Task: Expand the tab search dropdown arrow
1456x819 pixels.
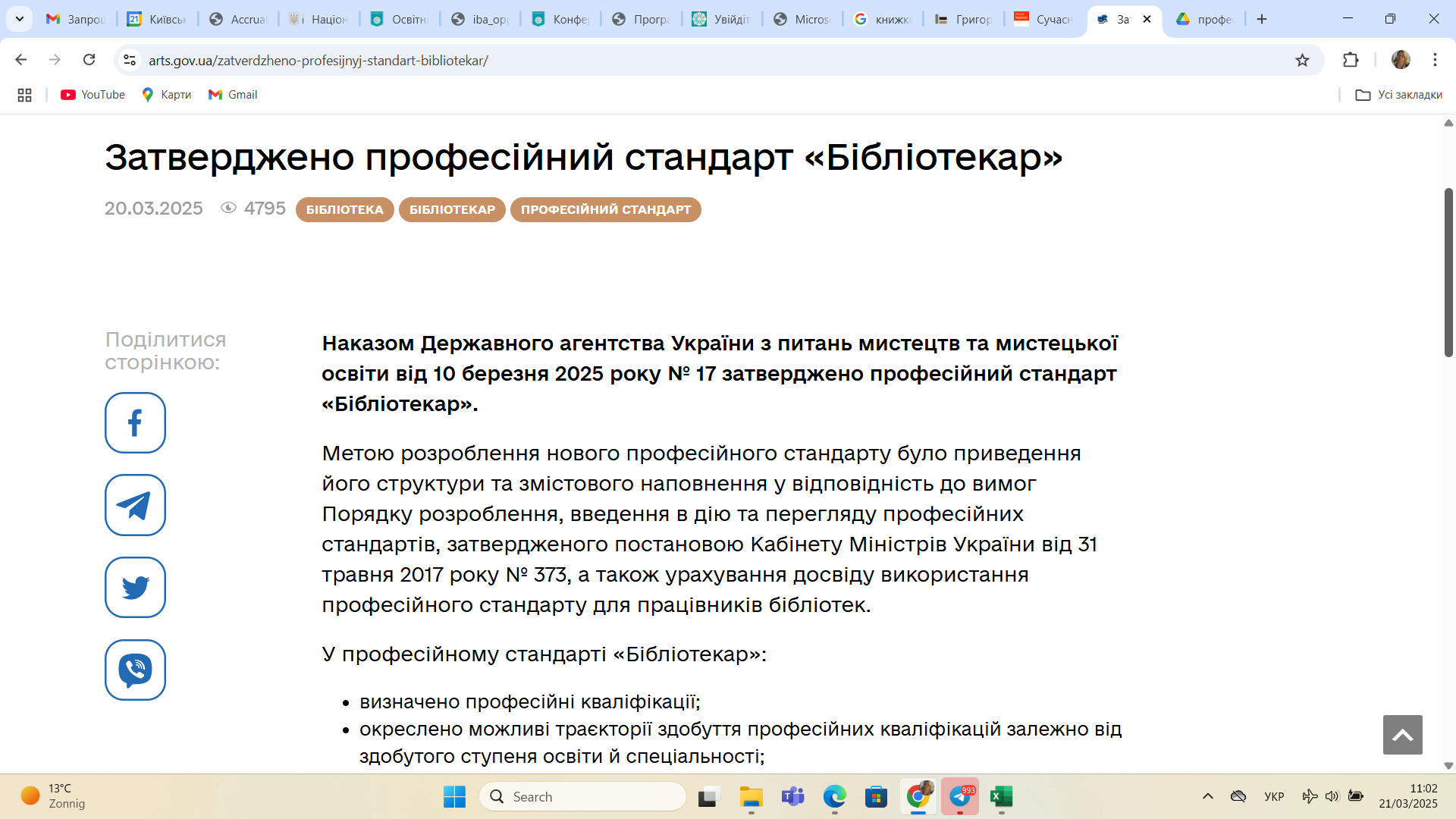Action: [x=20, y=19]
